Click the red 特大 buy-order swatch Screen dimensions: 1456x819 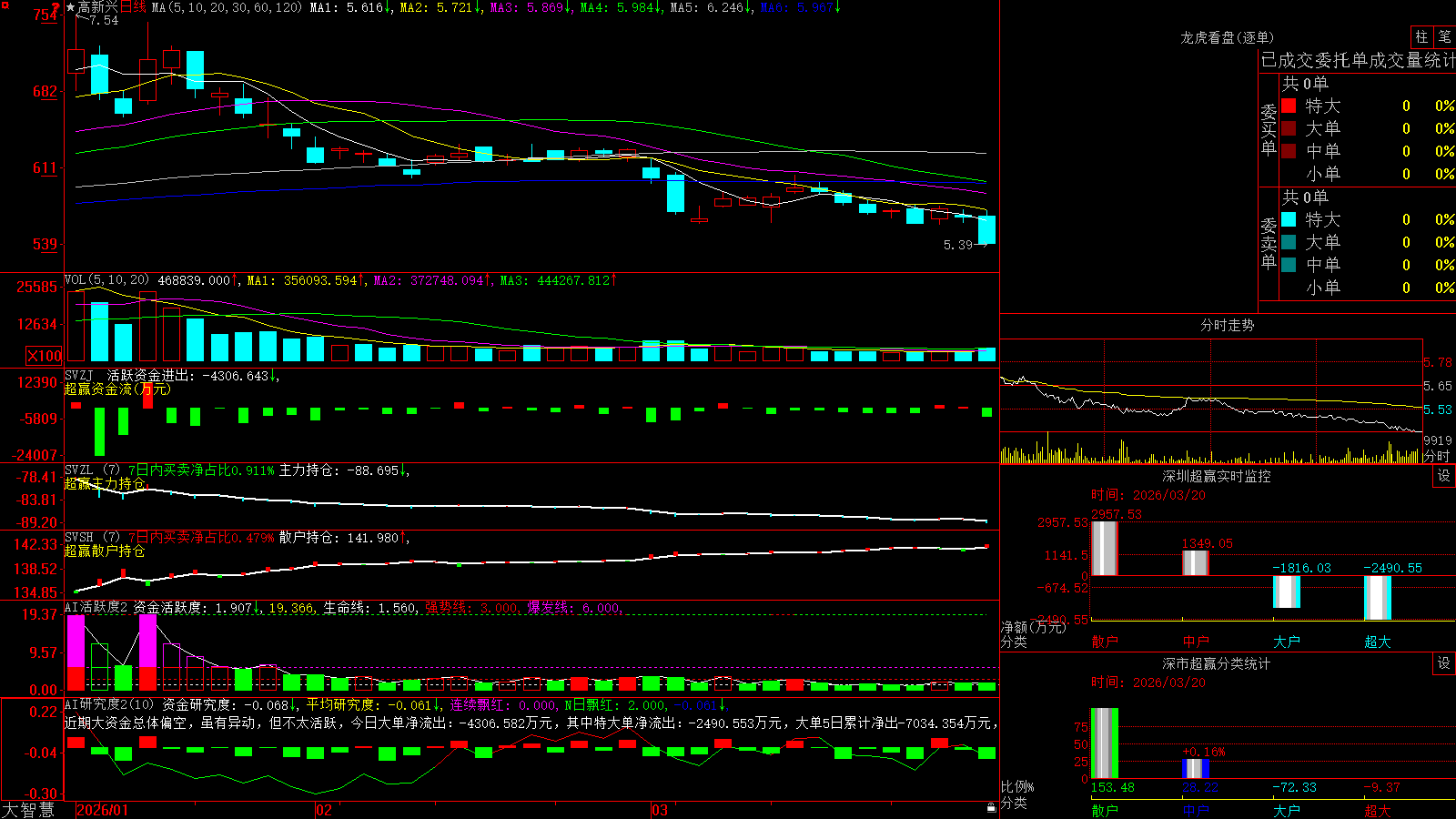[1289, 106]
